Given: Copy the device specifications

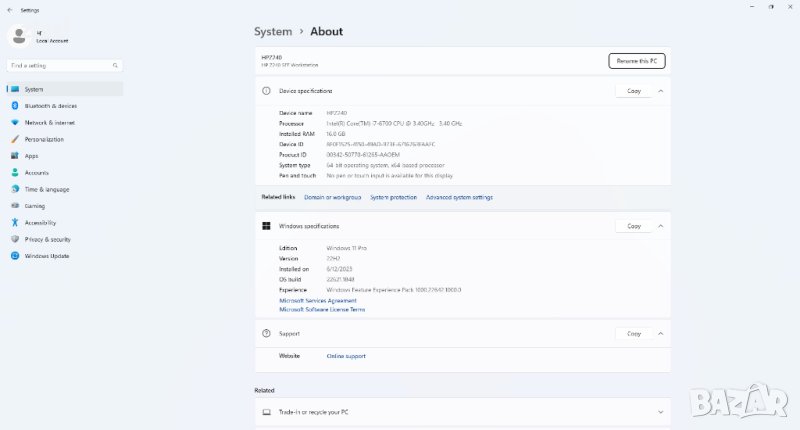Looking at the screenshot, I should coord(633,91).
